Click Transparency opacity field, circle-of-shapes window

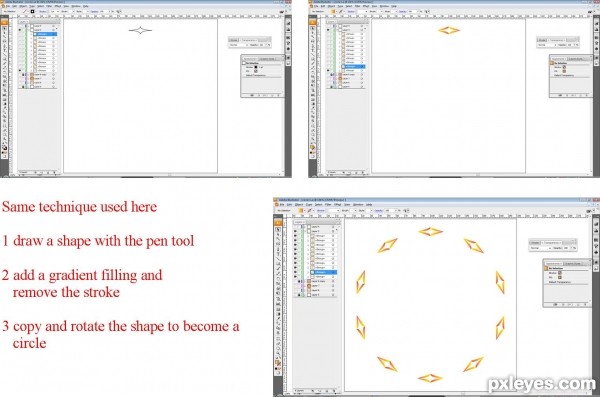pos(566,248)
